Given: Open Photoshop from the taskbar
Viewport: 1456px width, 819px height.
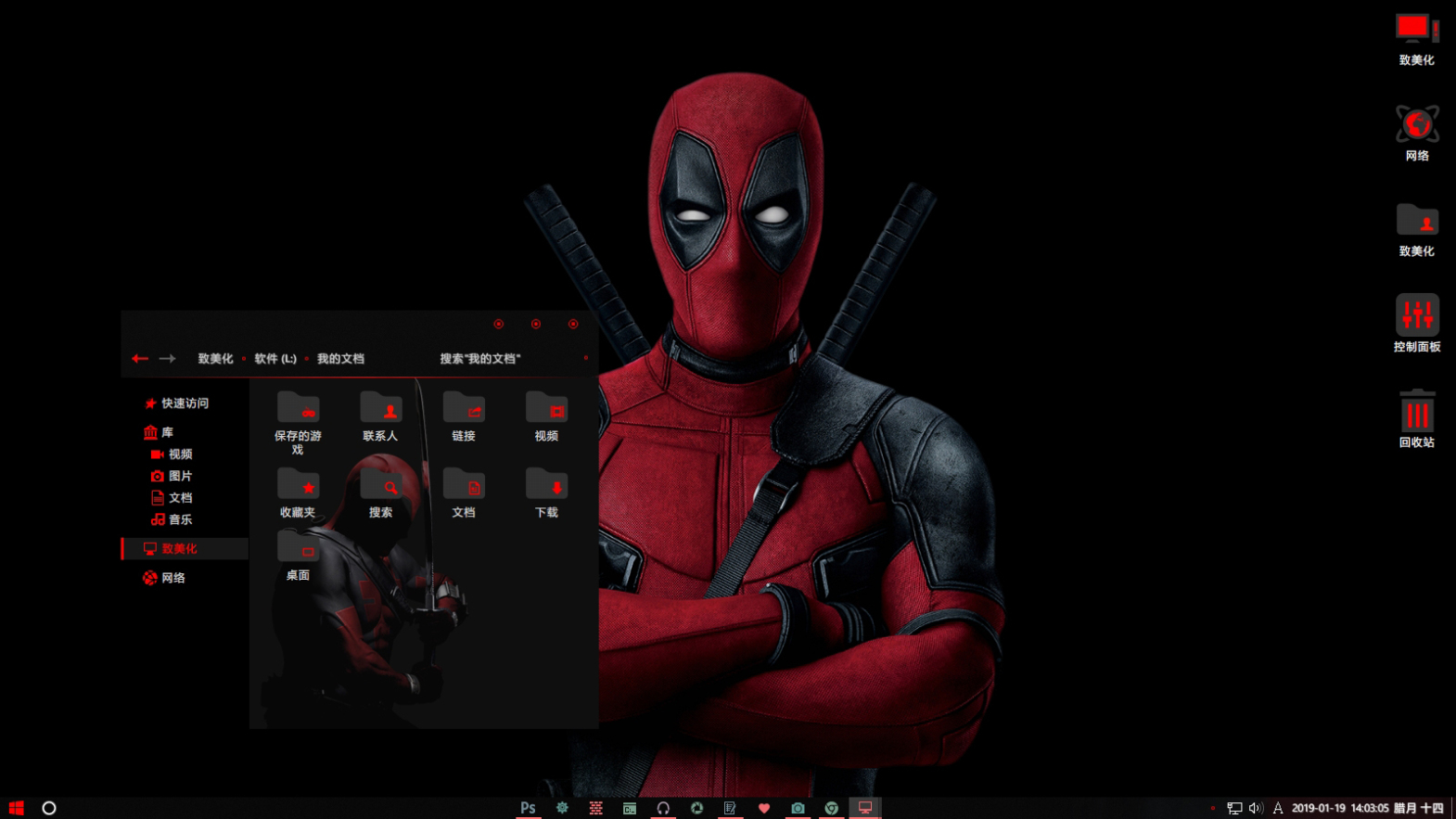Looking at the screenshot, I should coord(528,808).
